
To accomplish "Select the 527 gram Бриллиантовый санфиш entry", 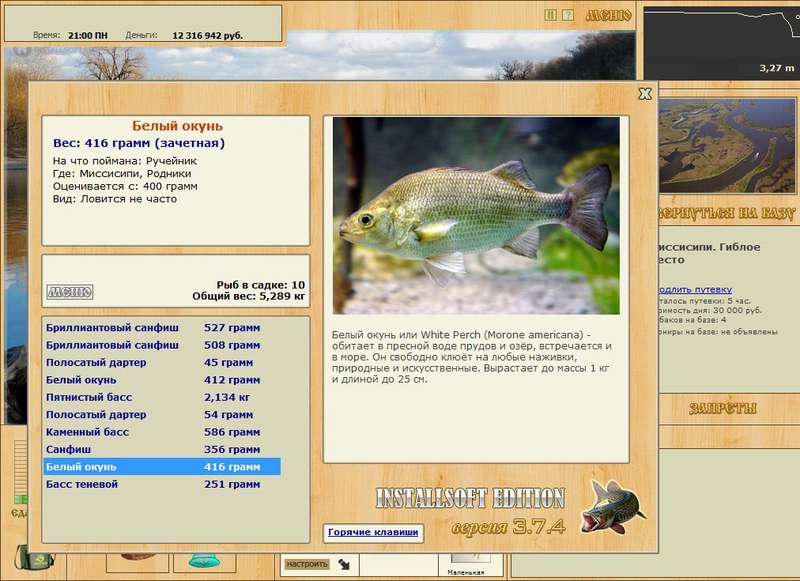I will pos(162,327).
